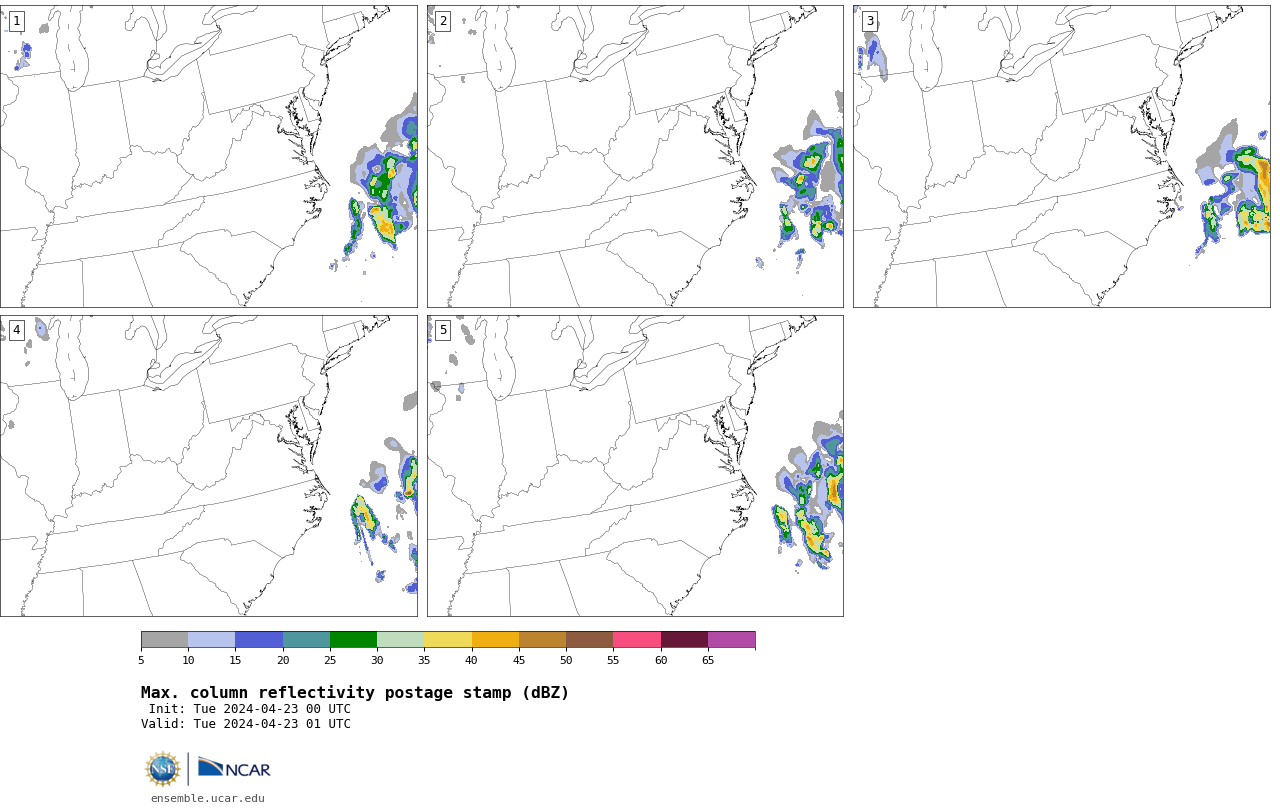The image size is (1280, 809).
Task: Click the orange 40-45 dBZ swatch
Action: (495, 640)
